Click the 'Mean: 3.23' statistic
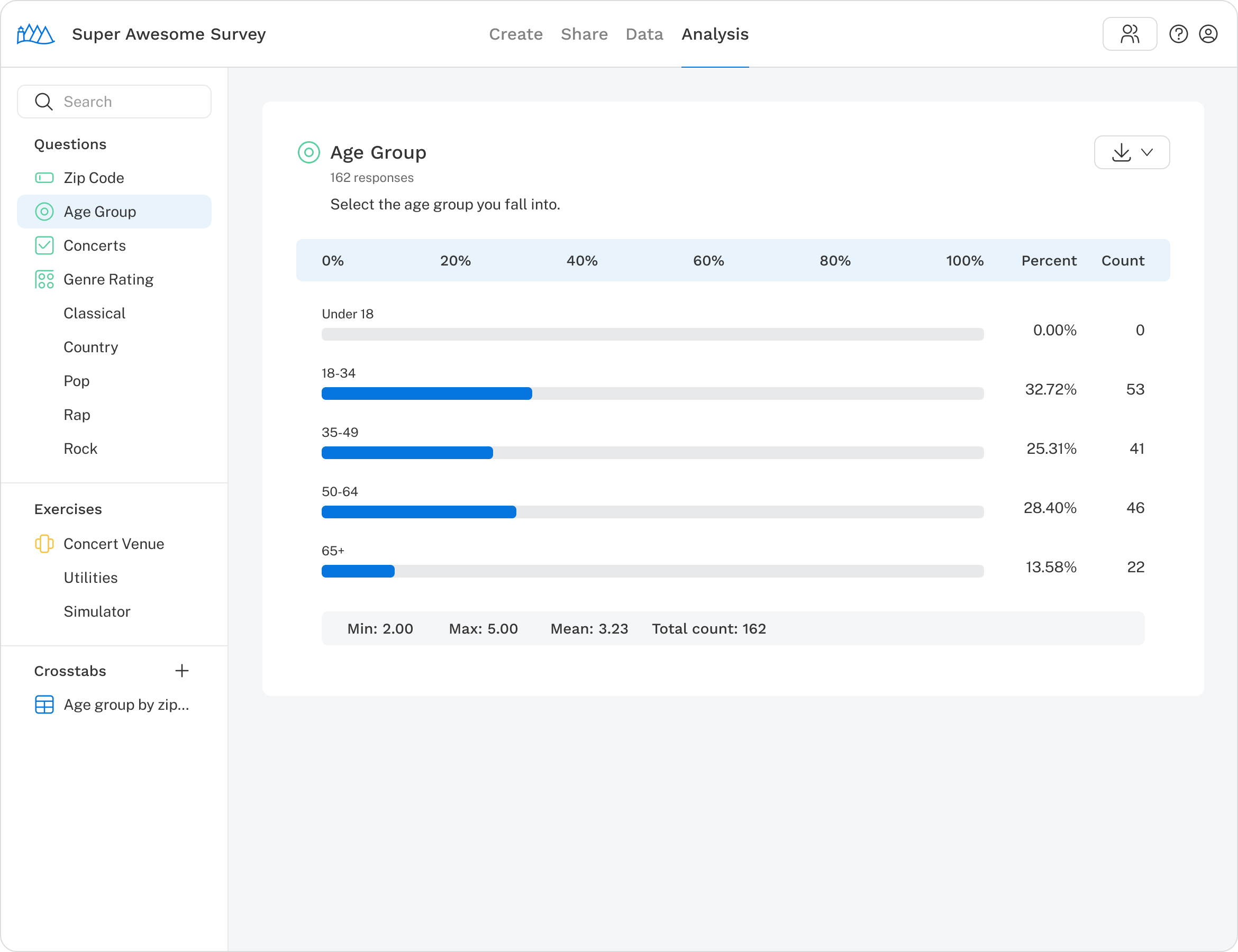The image size is (1238, 952). 589,628
